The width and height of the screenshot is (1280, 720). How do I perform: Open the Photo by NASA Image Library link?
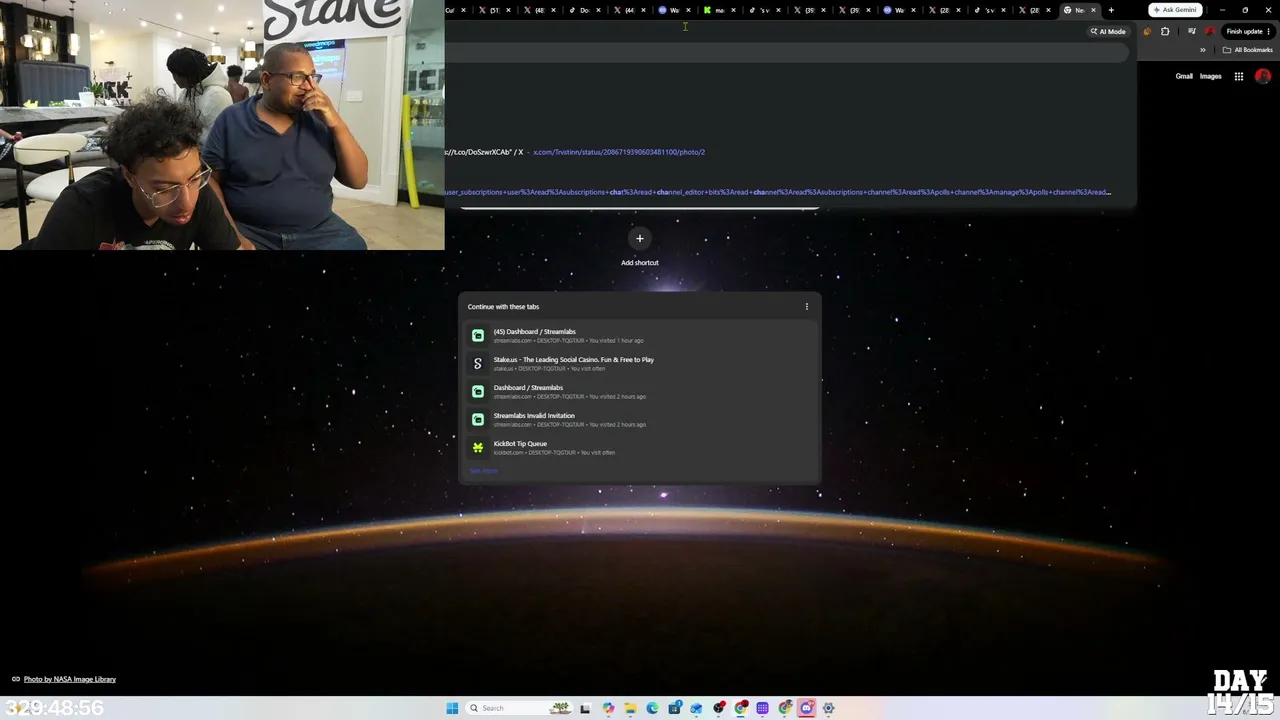(x=70, y=679)
